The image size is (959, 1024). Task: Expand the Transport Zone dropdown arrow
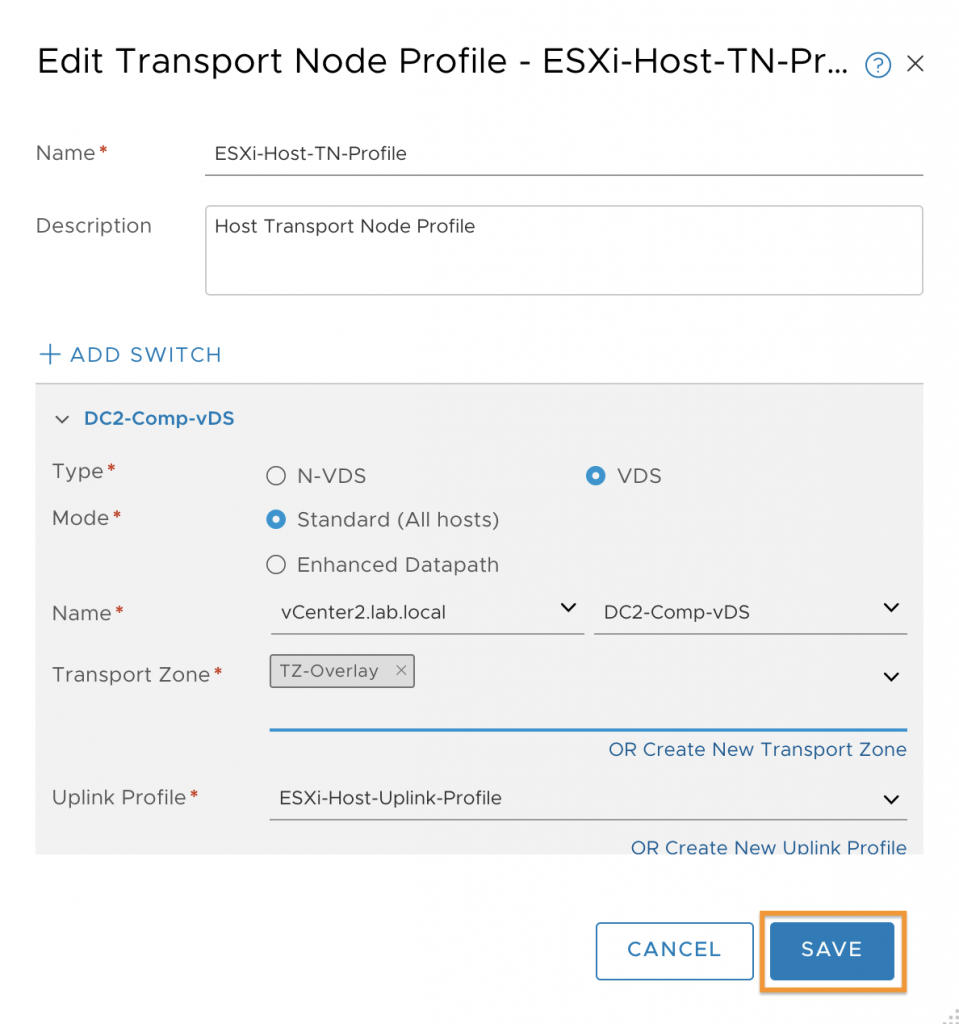pos(891,677)
